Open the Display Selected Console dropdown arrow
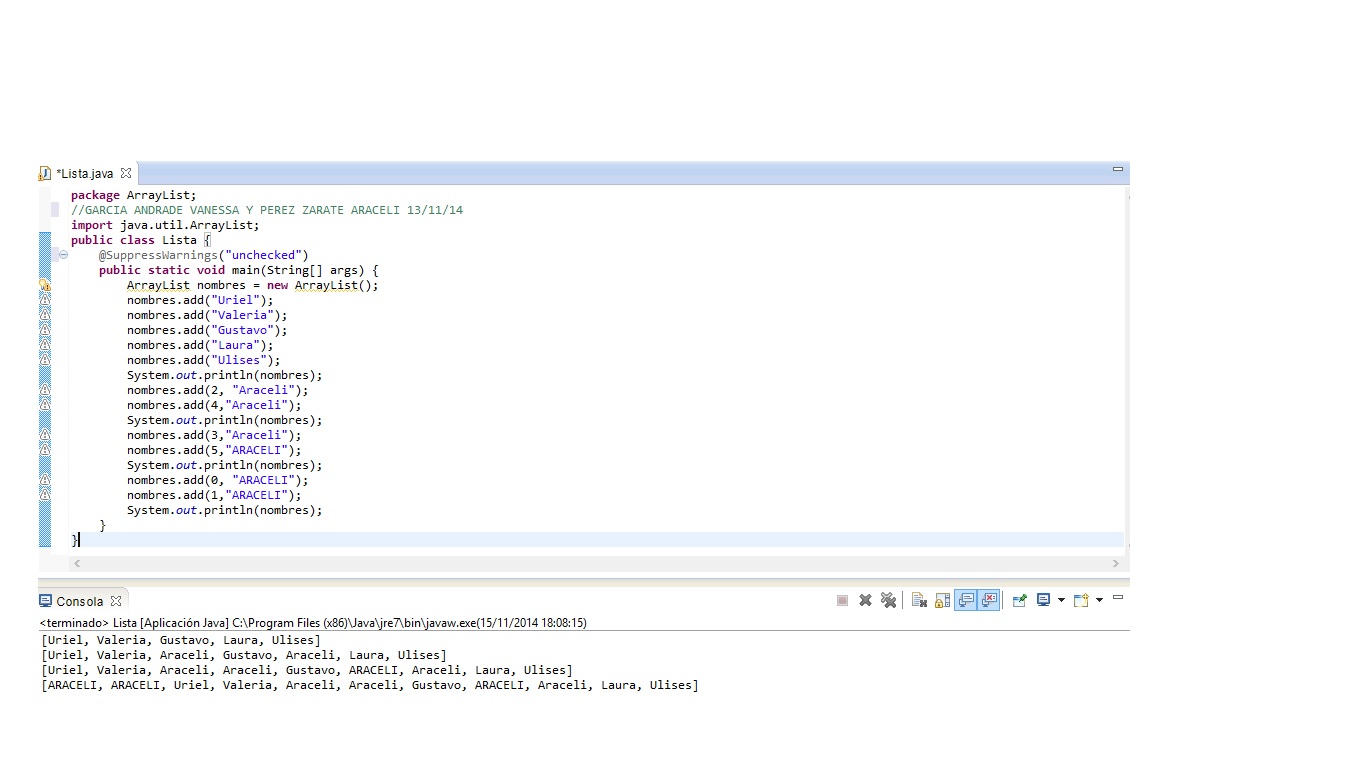The width and height of the screenshot is (1366, 783). 1061,600
